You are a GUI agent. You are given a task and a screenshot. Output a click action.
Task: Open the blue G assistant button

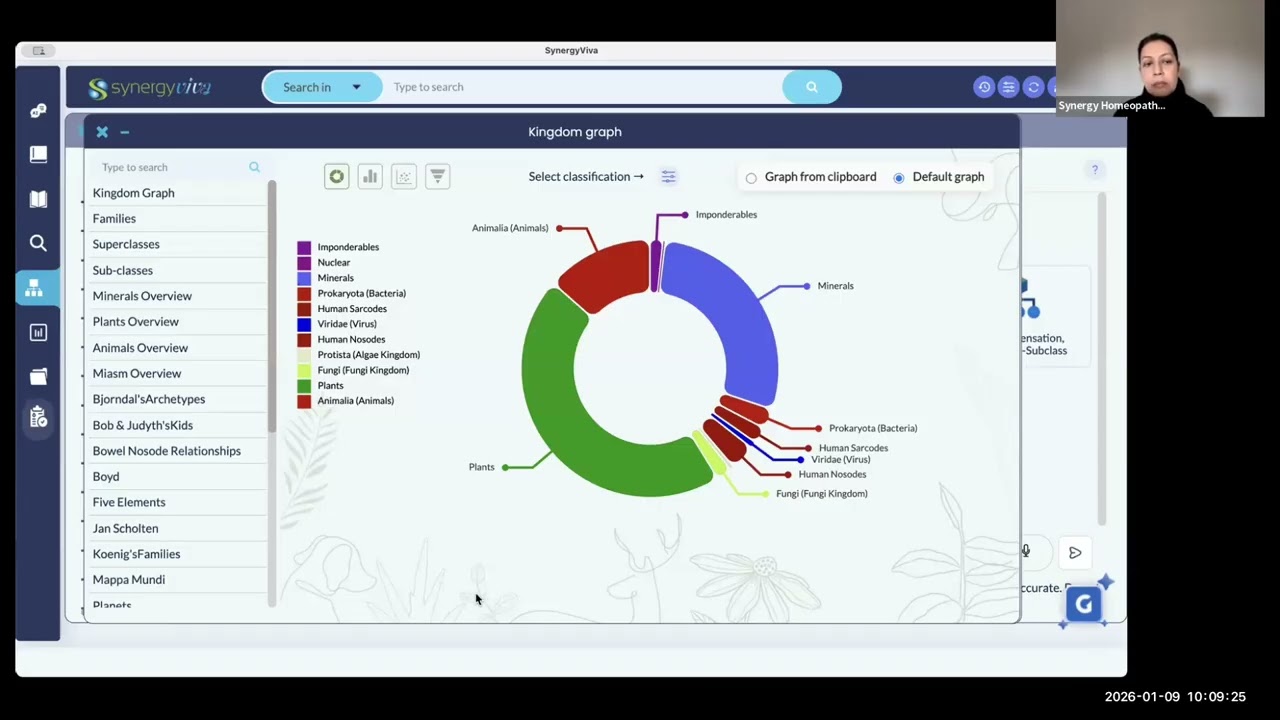(1084, 604)
